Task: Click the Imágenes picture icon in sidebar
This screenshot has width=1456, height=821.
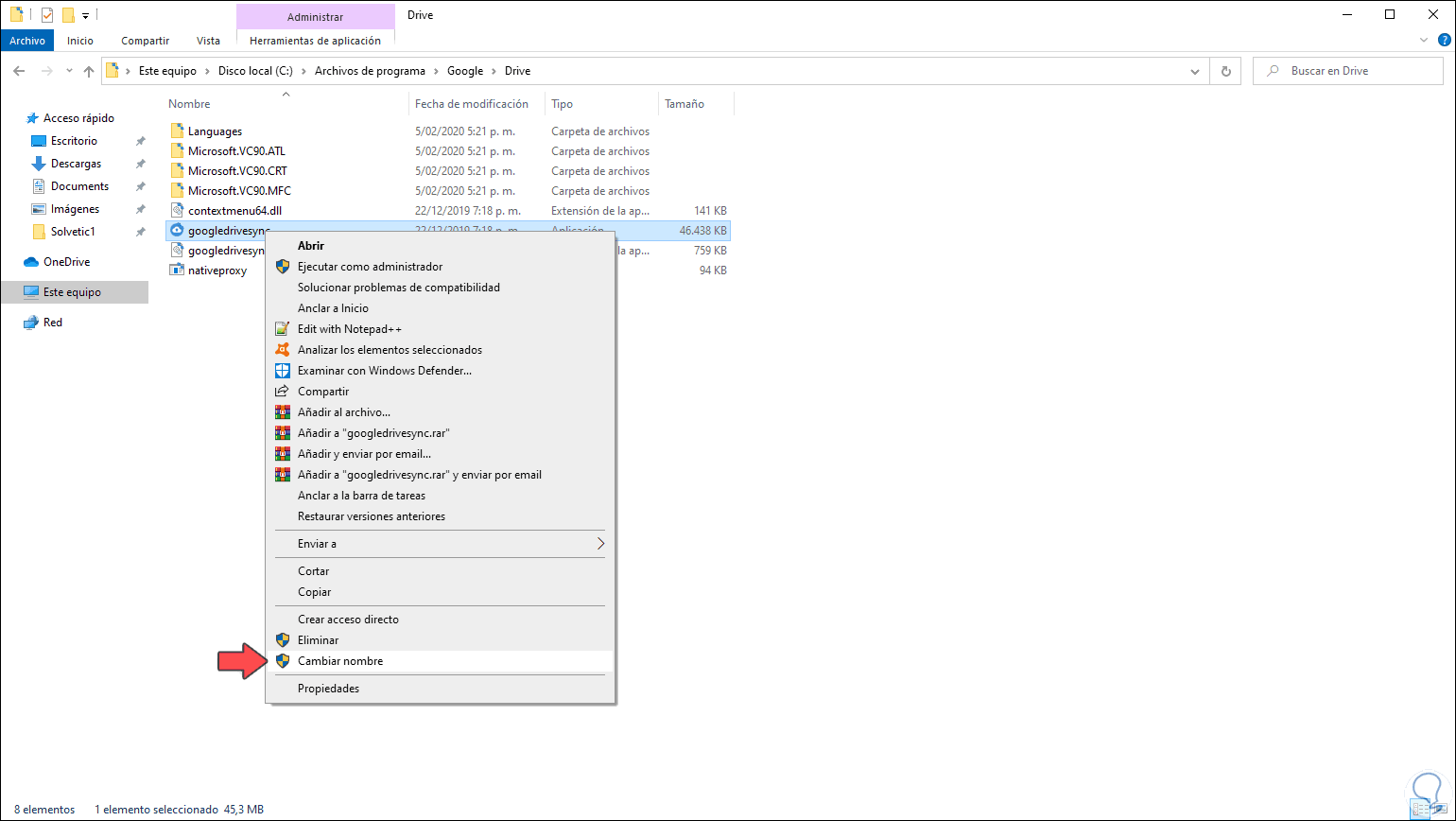Action: tap(39, 209)
